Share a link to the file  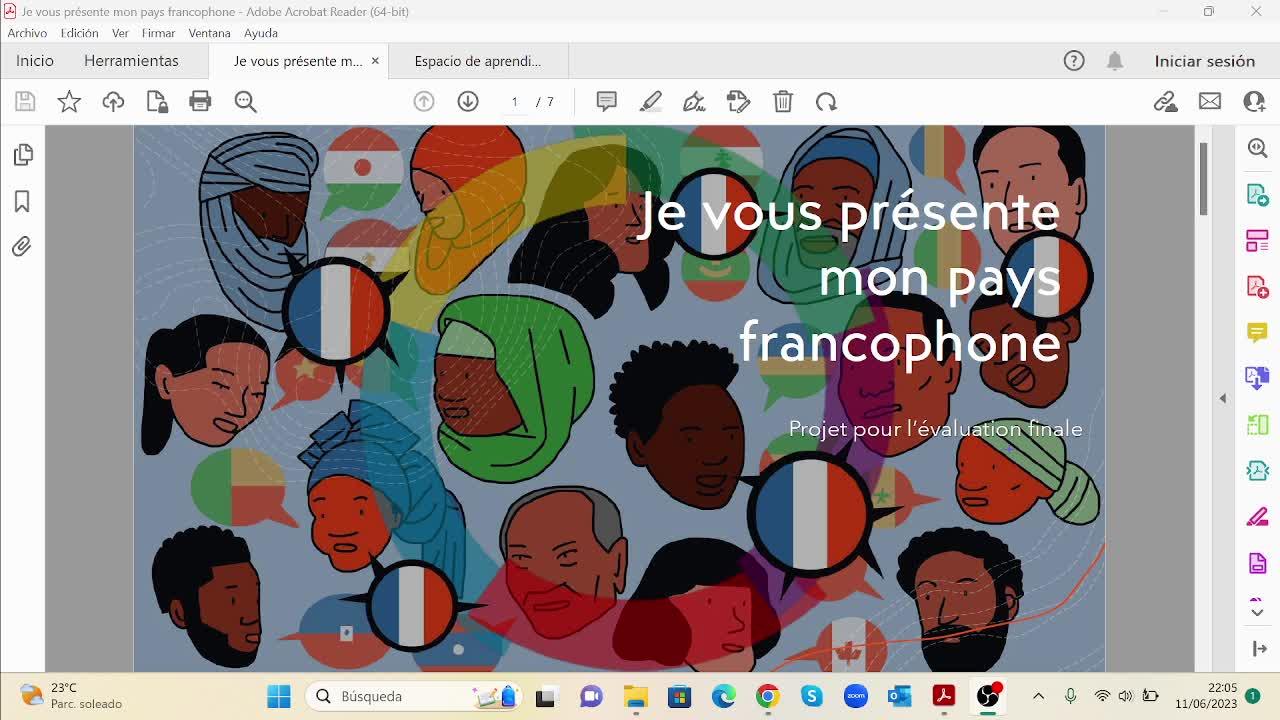coord(1165,101)
